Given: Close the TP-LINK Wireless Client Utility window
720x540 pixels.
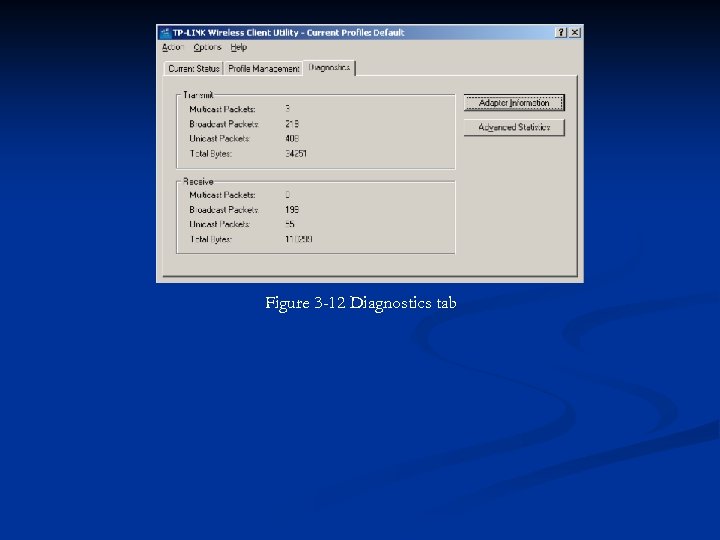Looking at the screenshot, I should [575, 33].
